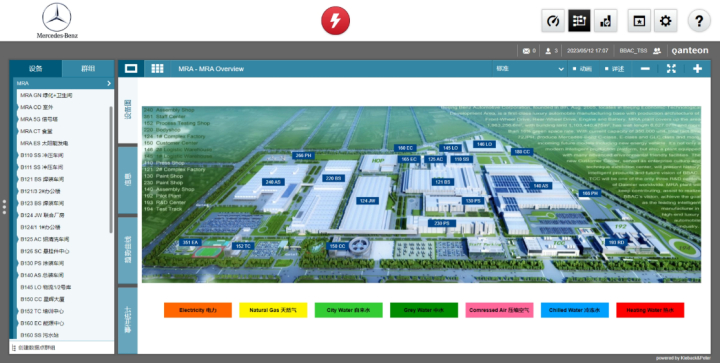Click the orange Electricity 电力 legend swatch

click(x=198, y=310)
